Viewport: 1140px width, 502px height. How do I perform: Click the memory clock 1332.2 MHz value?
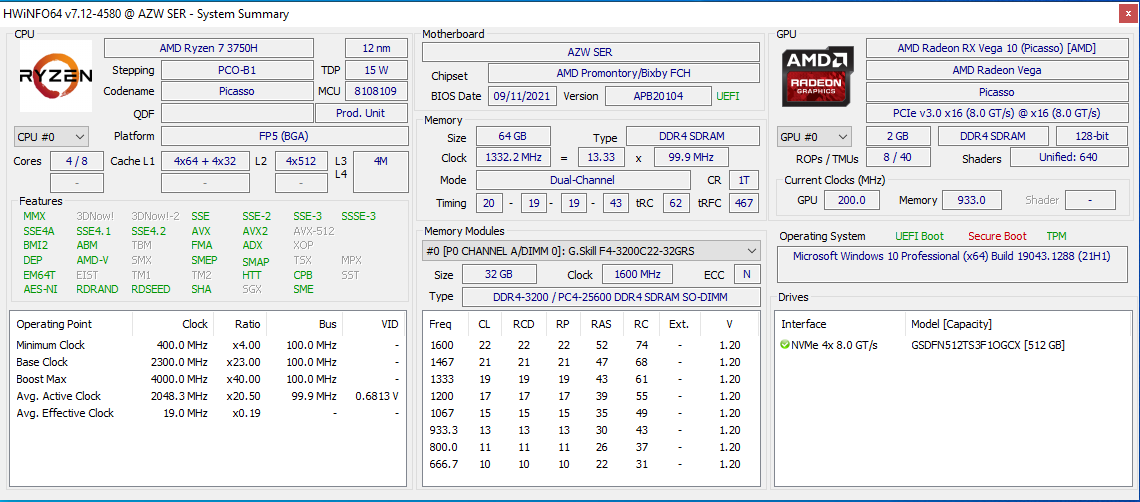(x=513, y=157)
